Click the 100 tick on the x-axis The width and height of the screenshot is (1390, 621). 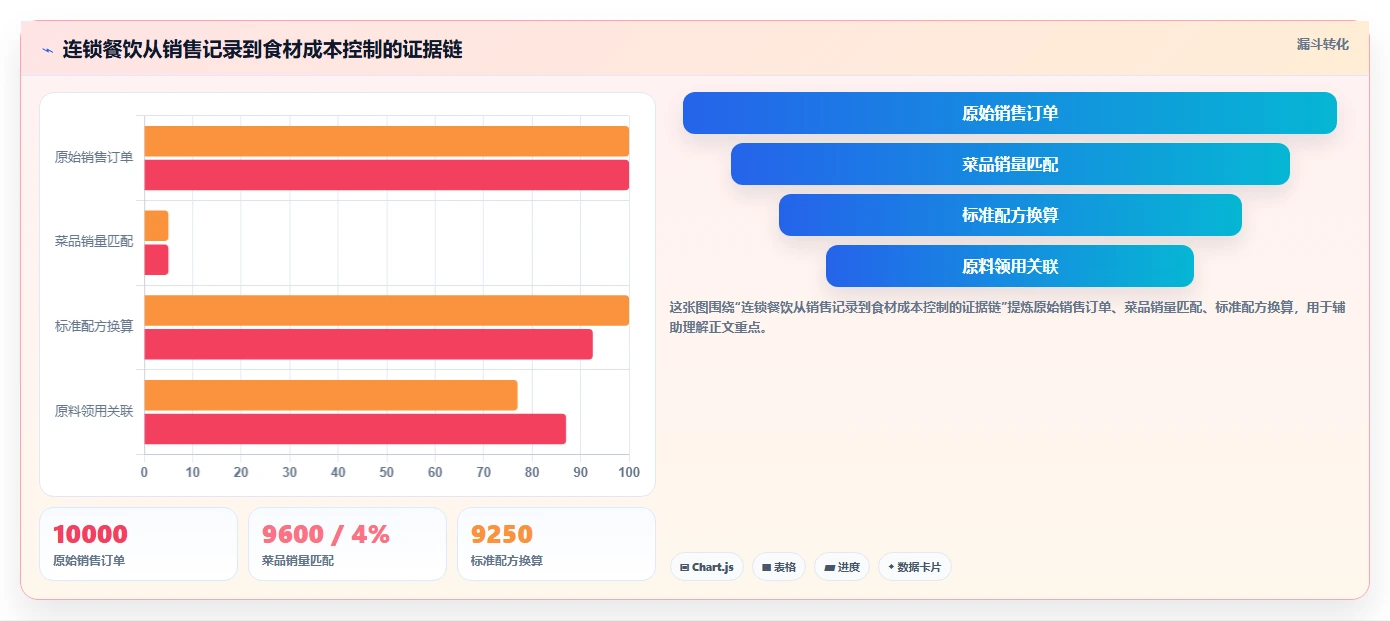pos(629,472)
